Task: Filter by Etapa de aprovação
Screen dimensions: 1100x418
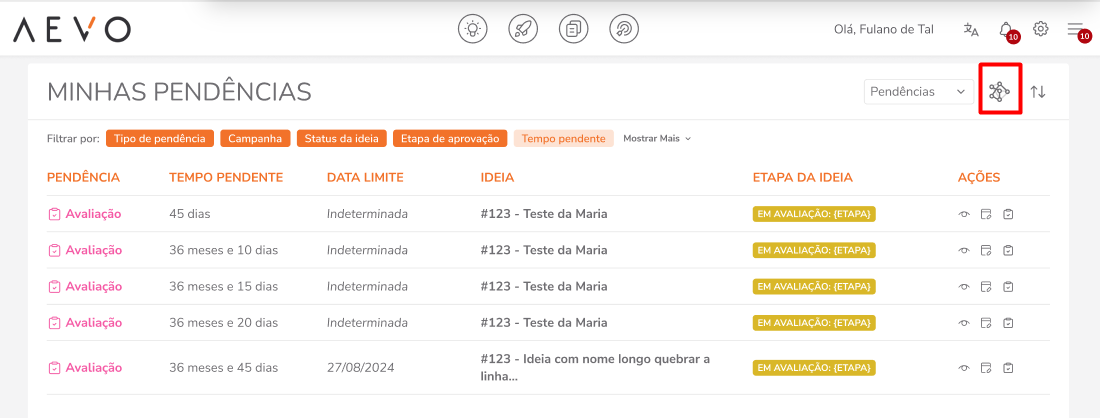Action: (450, 139)
